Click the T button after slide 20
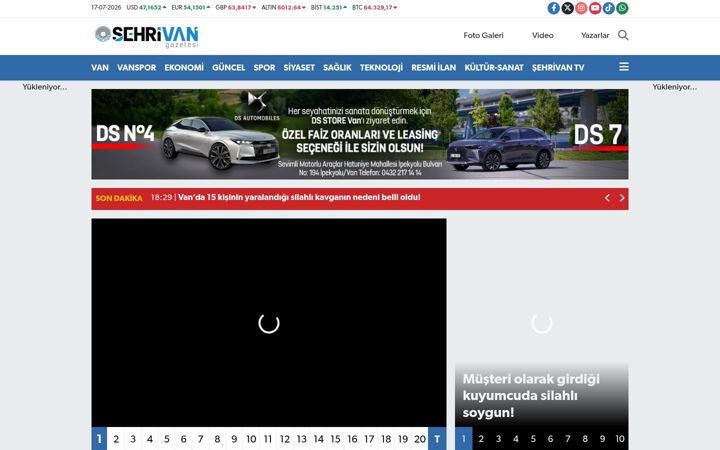This screenshot has height=450, width=720. (x=437, y=439)
